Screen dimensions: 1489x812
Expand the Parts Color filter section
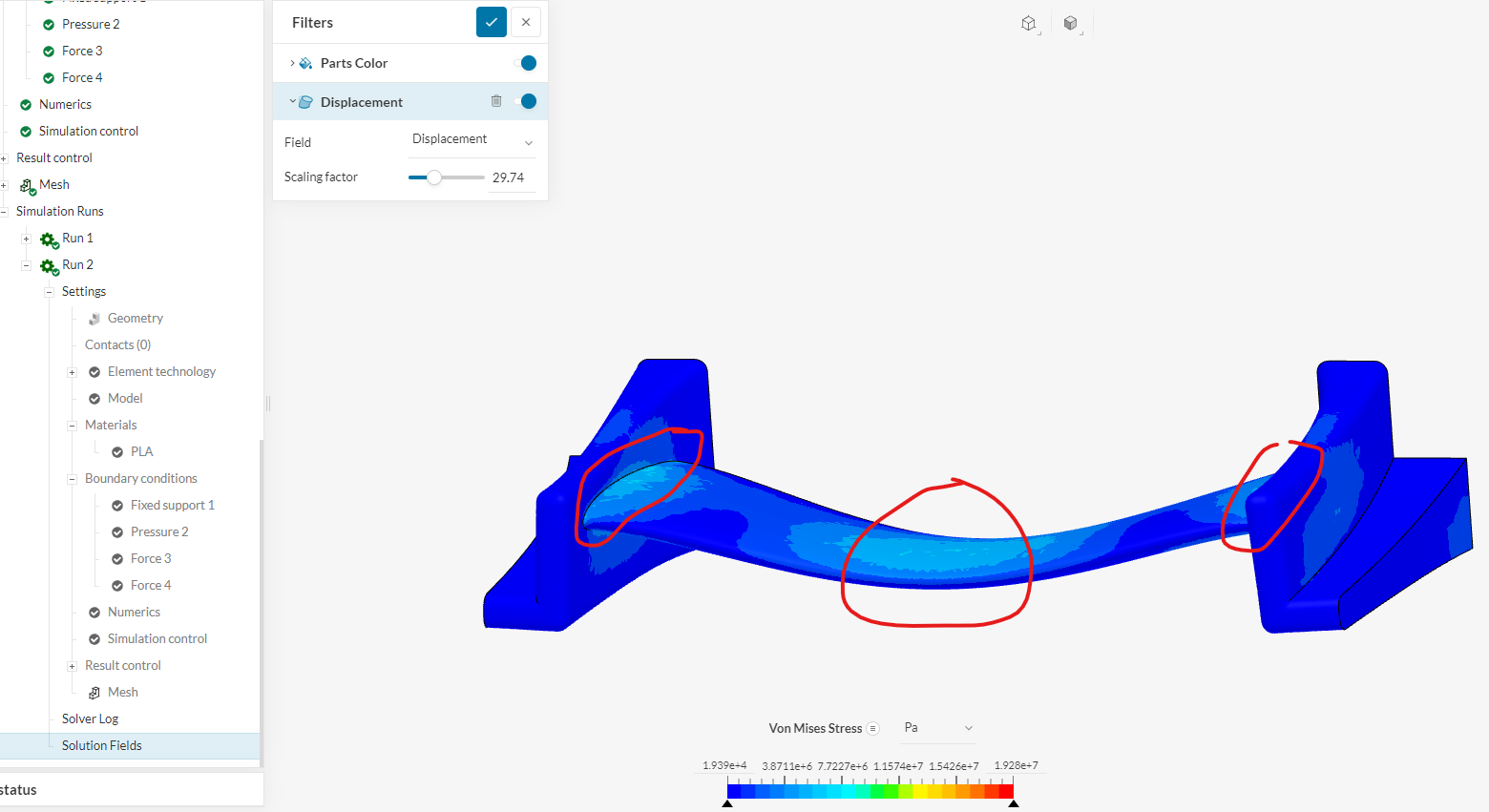292,63
